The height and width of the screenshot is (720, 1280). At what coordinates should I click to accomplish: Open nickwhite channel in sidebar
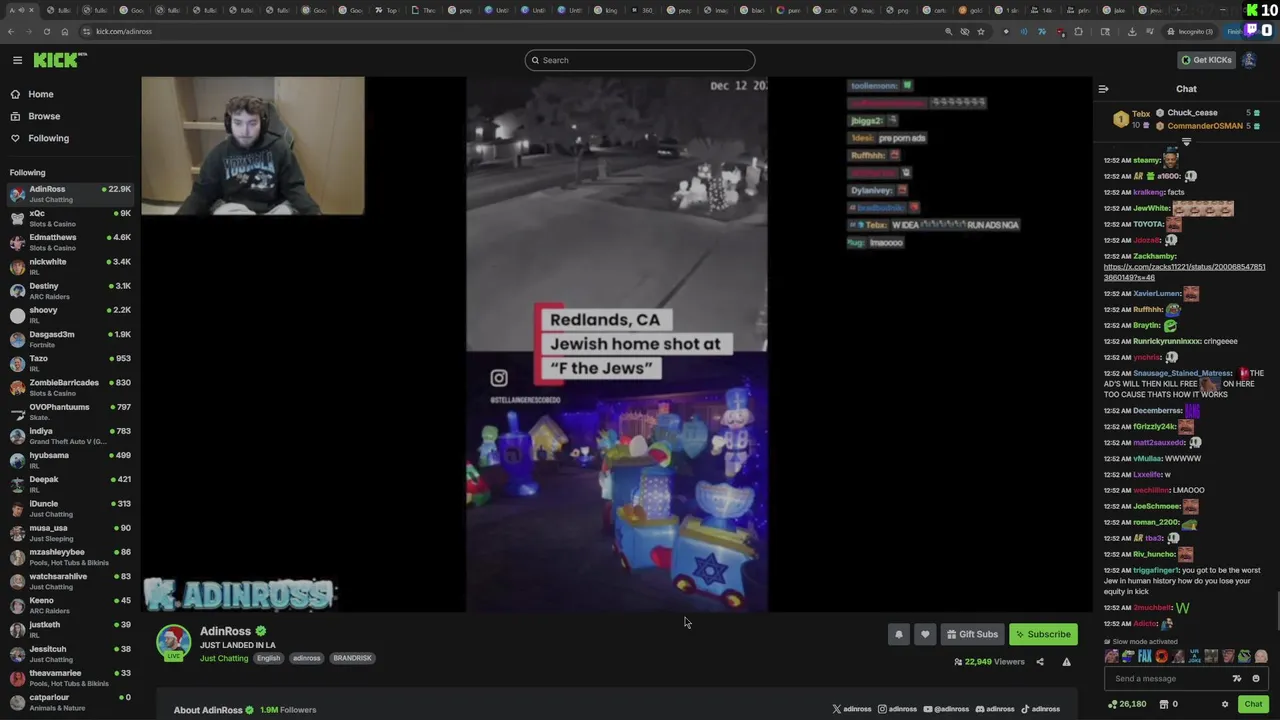coord(70,266)
